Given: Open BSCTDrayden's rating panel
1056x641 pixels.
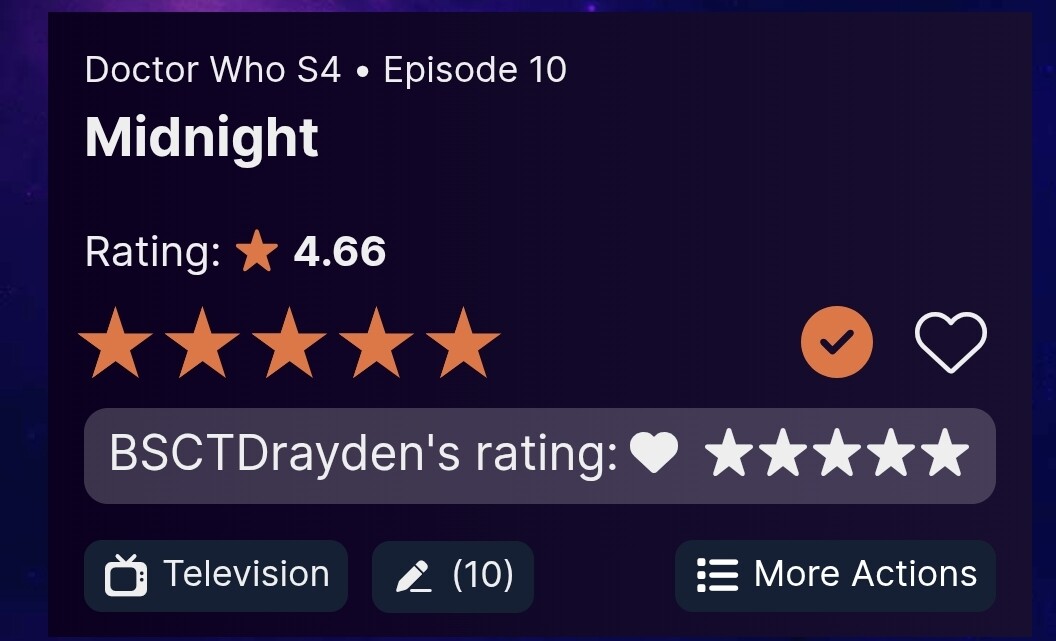Looking at the screenshot, I should tap(540, 456).
